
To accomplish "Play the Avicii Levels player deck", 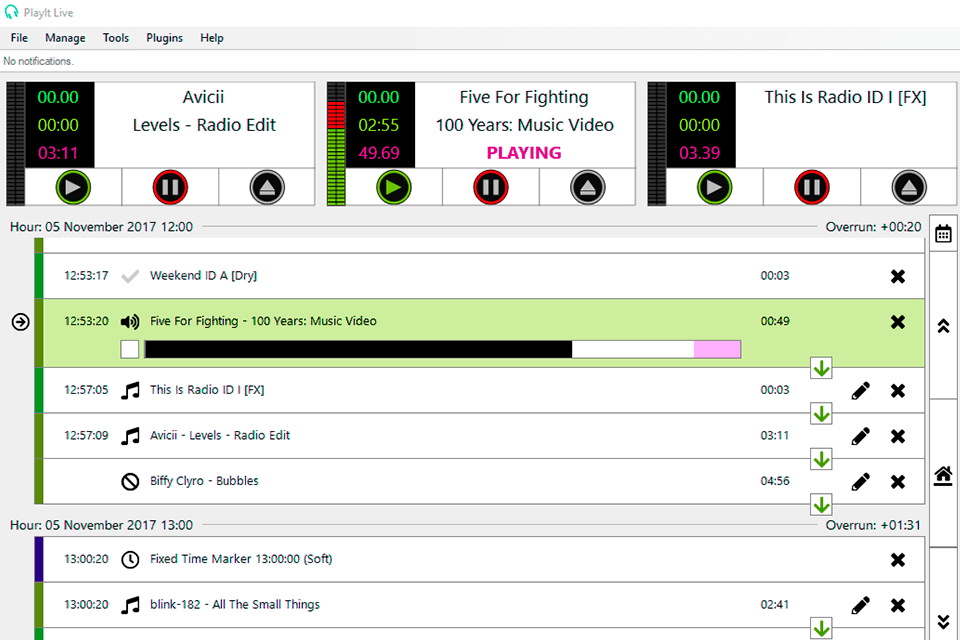I will (x=73, y=187).
